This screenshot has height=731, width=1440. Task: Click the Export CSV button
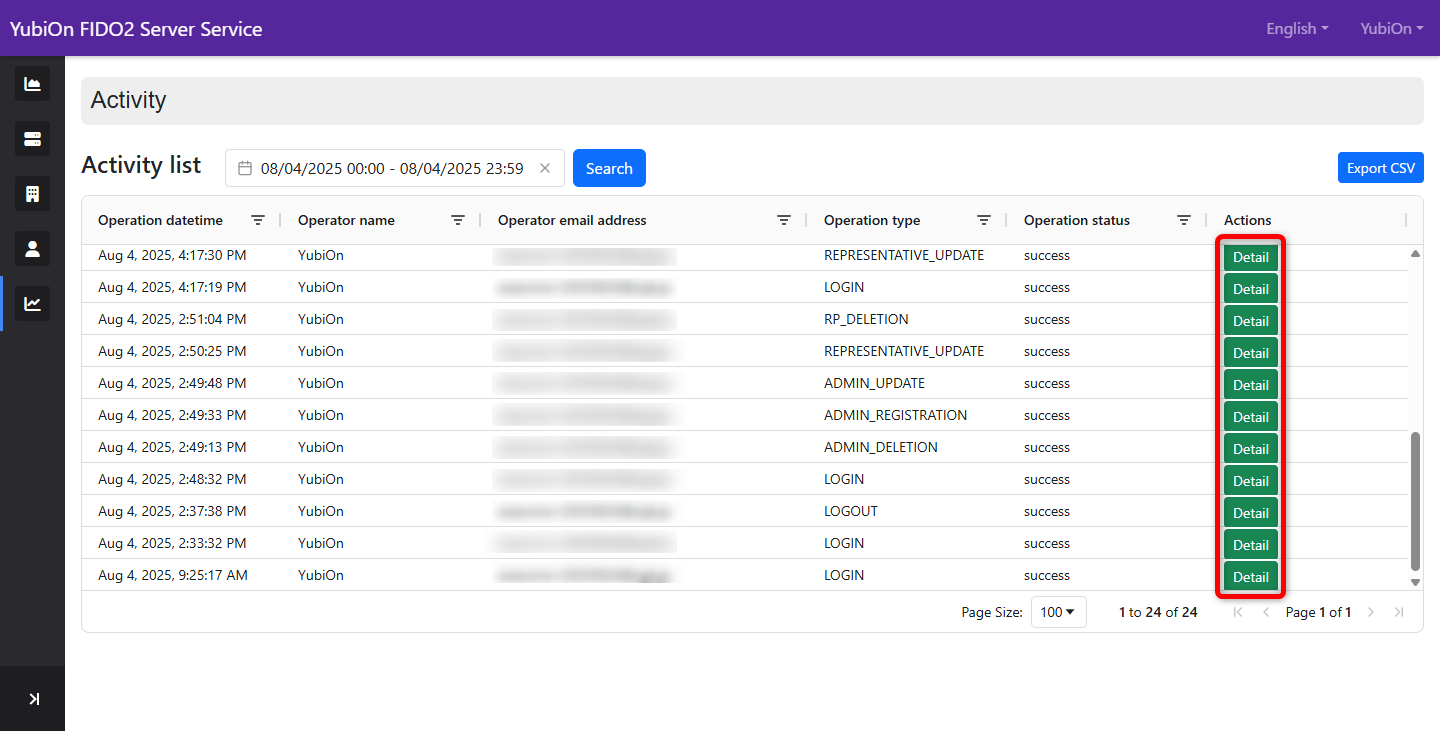pos(1381,168)
